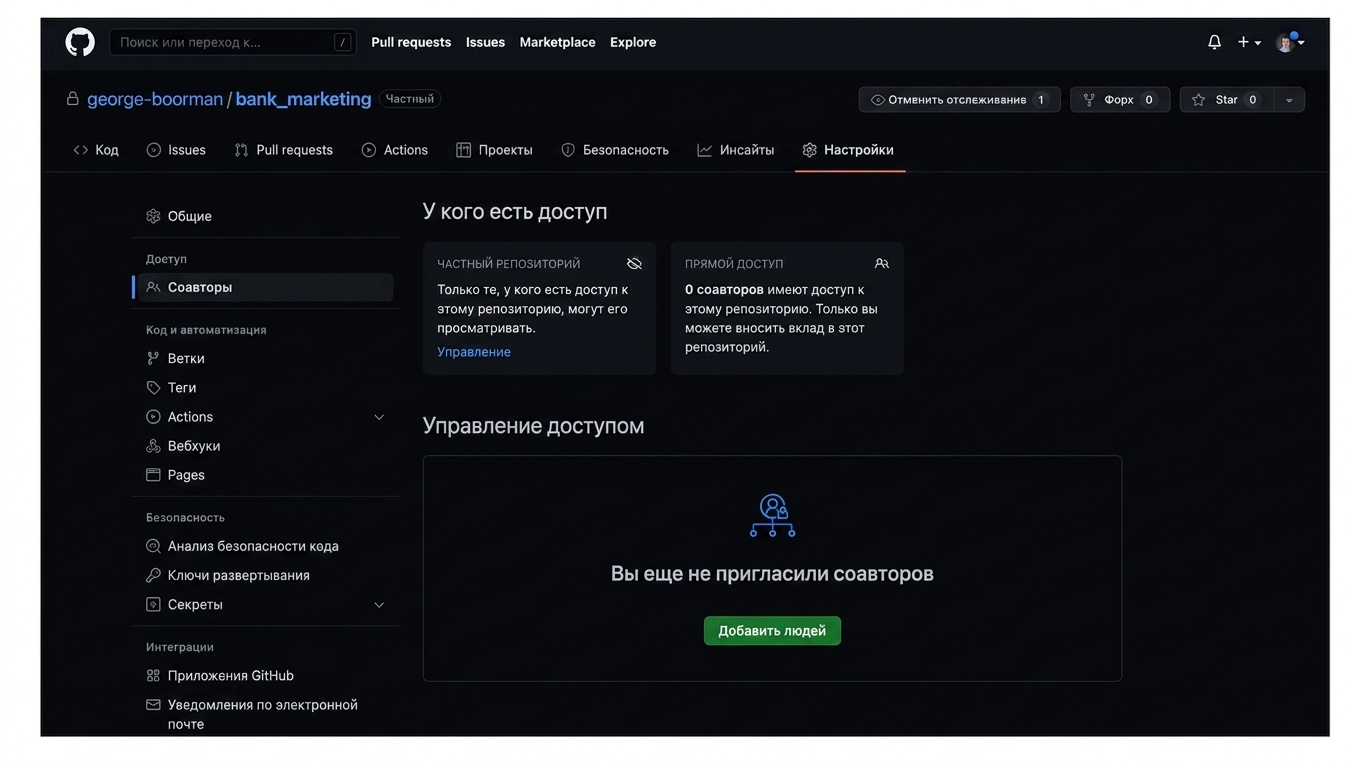Screen dimensions: 1352x768
Task: Click the people icon beside Соавторы
Action: click(x=153, y=287)
